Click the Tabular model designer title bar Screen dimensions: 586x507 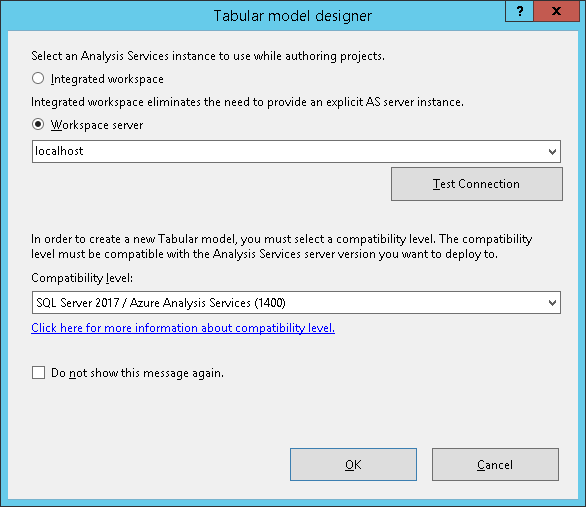(x=293, y=16)
